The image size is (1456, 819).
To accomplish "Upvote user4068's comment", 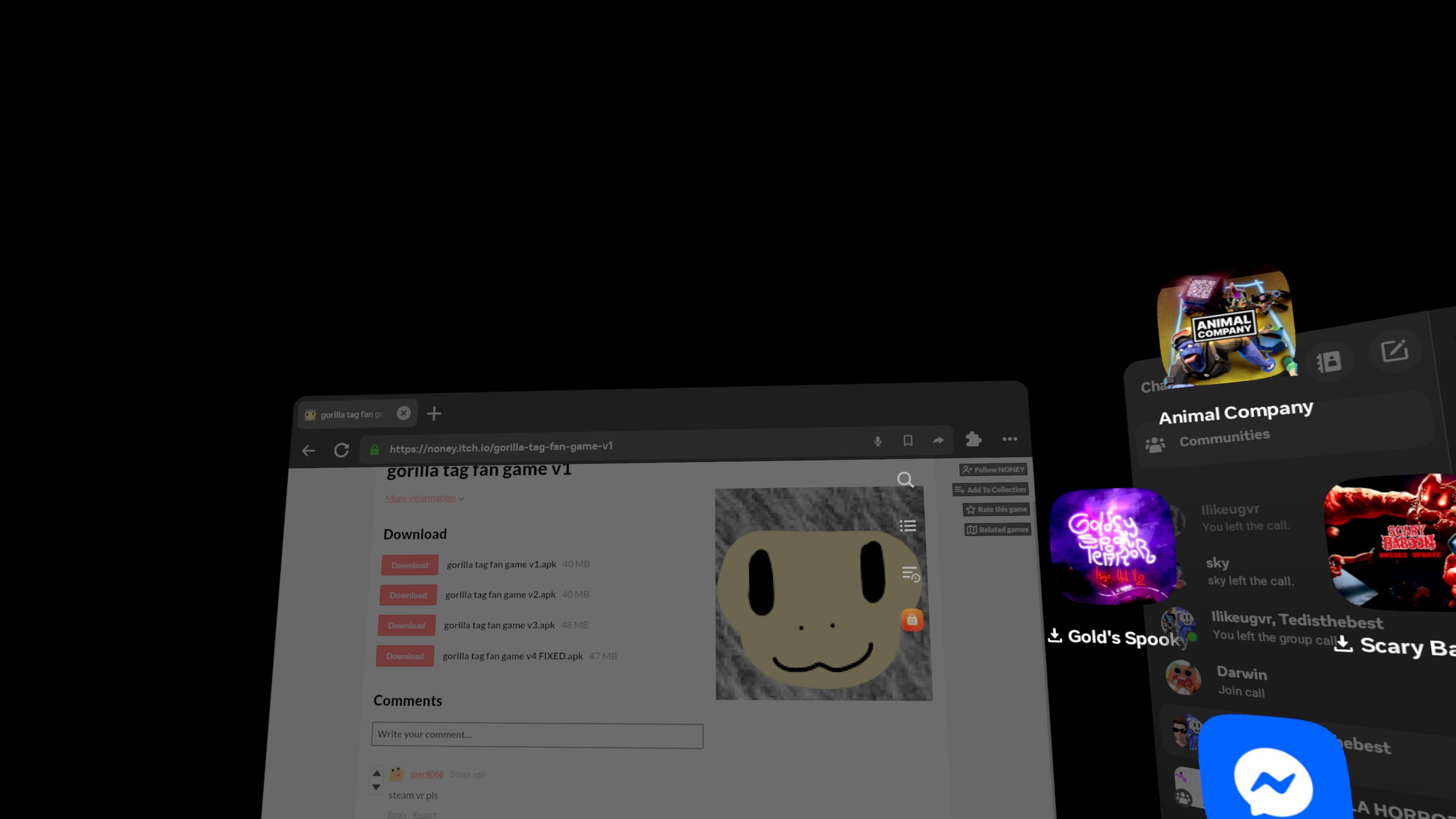I will click(x=376, y=773).
